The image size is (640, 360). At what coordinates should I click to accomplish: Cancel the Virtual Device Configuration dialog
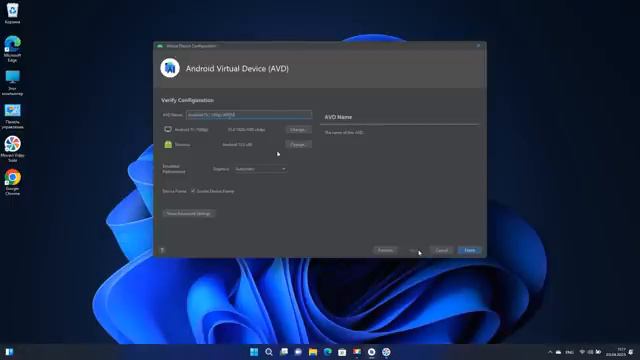442,250
